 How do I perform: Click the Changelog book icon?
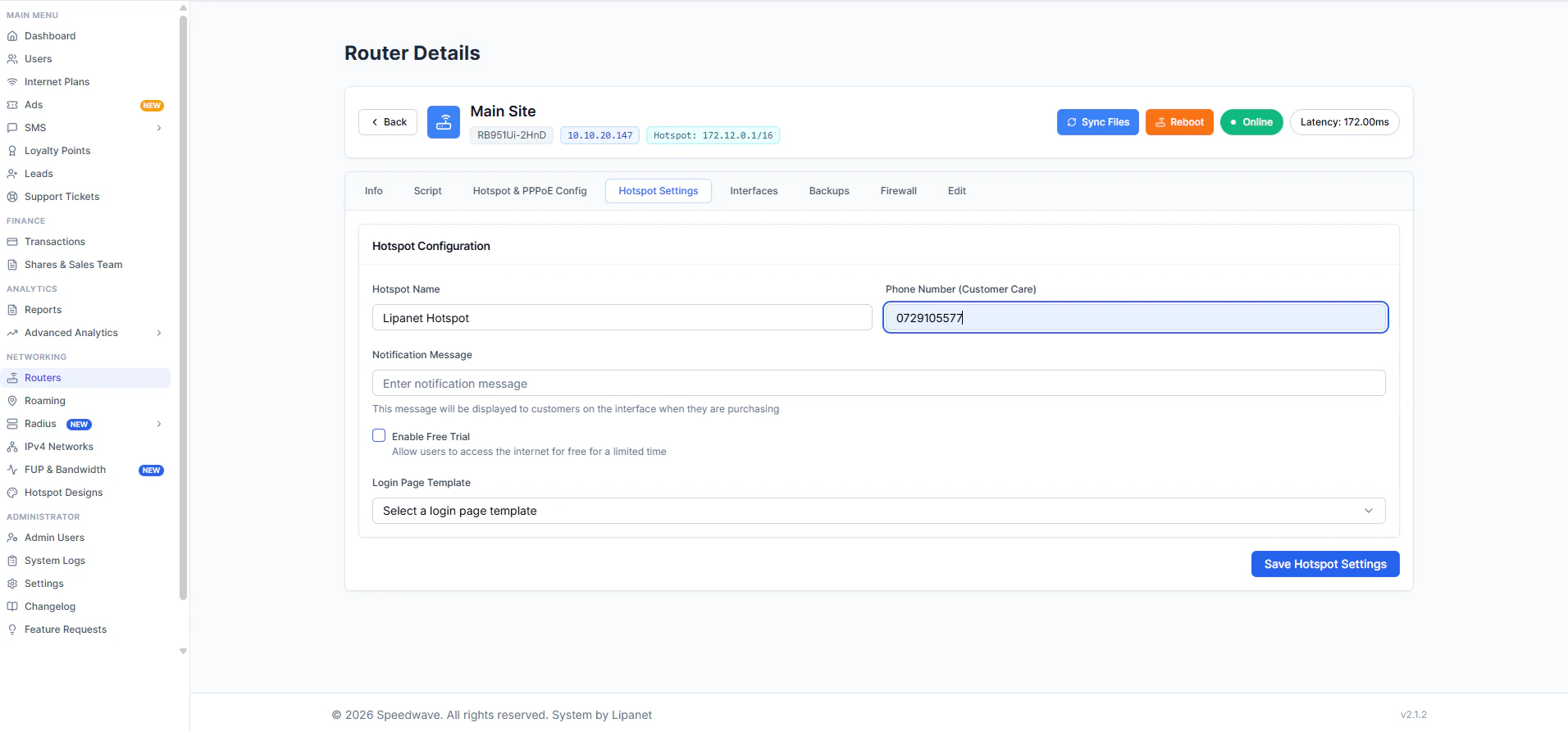12,607
